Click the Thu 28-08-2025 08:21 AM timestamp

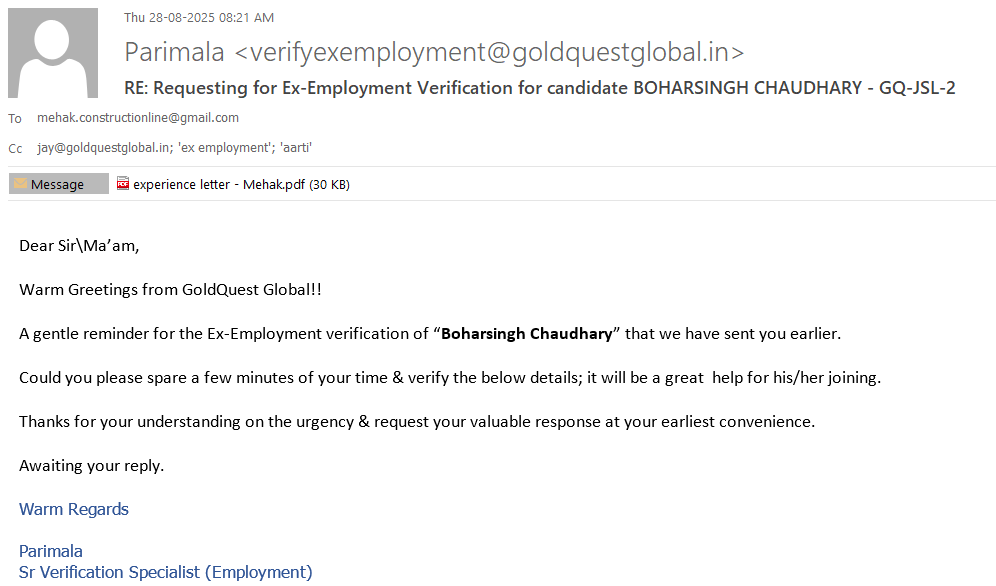pos(199,17)
